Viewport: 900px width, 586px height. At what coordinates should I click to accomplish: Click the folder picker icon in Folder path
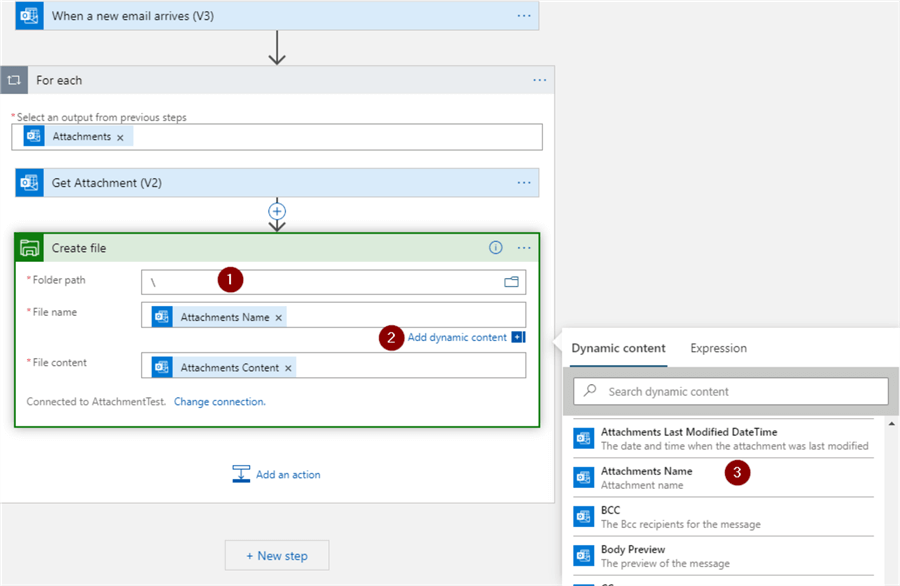[511, 282]
